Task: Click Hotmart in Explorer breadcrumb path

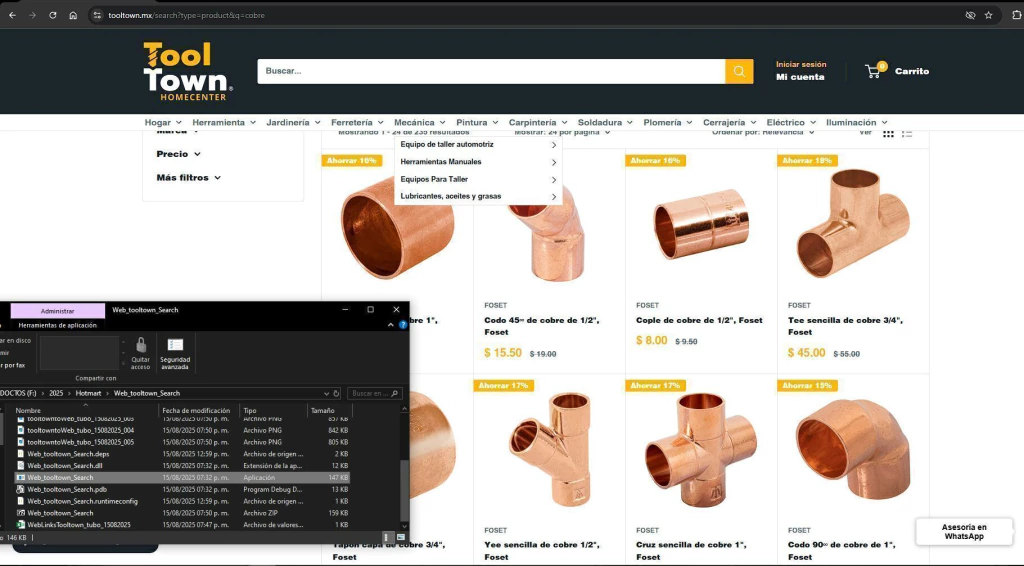Action: (x=88, y=393)
